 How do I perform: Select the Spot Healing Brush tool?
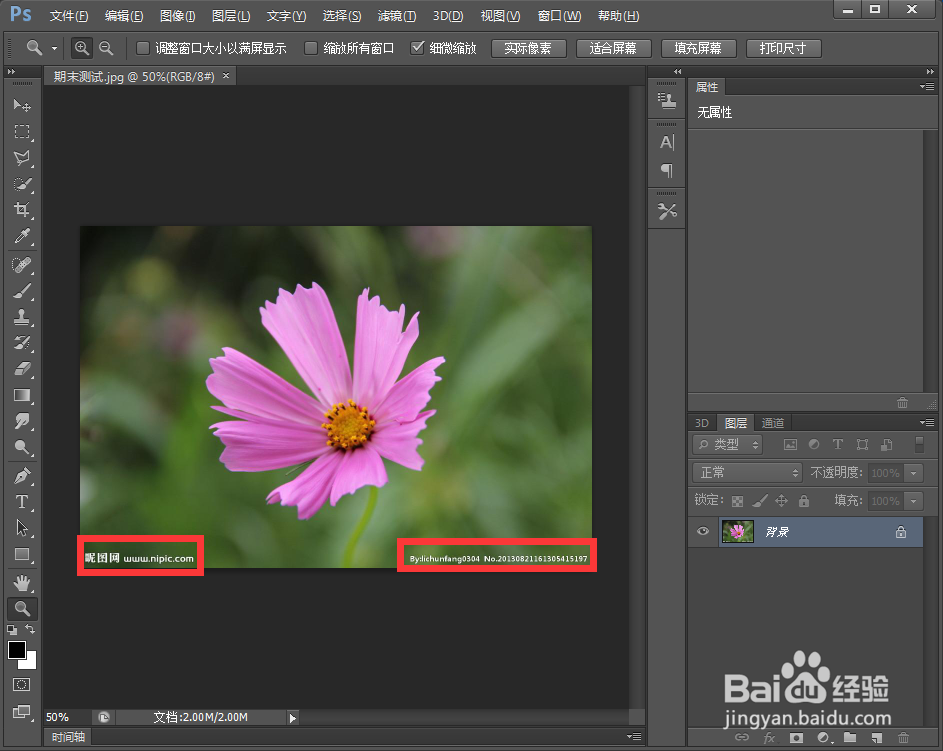pos(22,265)
